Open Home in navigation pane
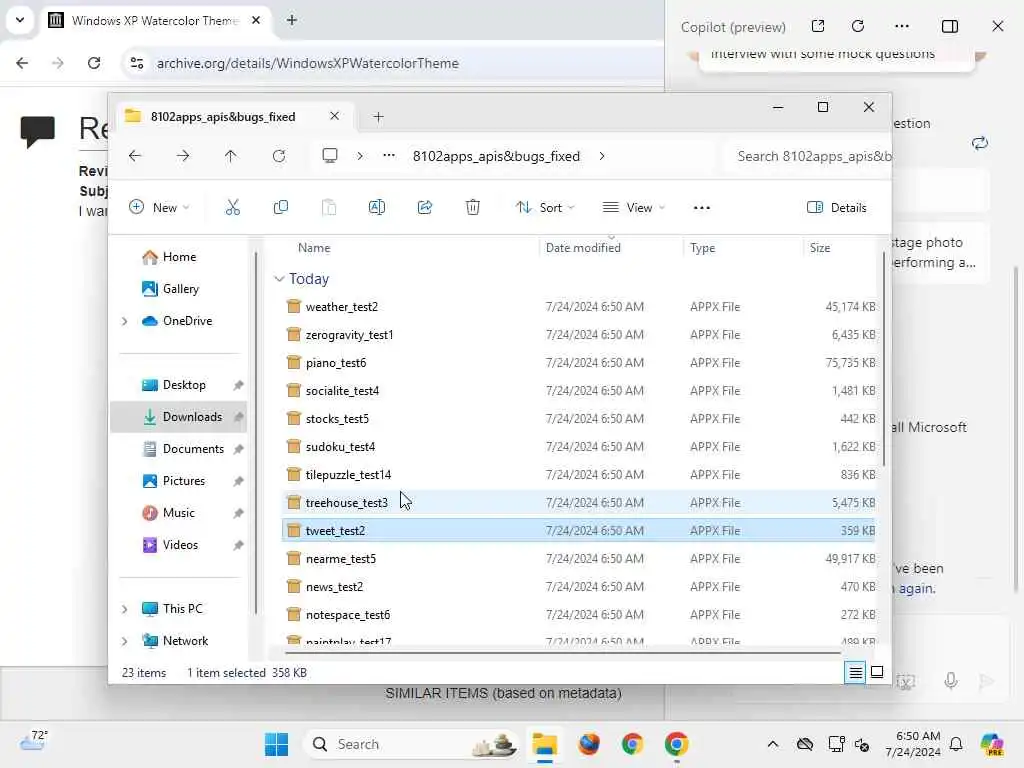 (x=179, y=257)
